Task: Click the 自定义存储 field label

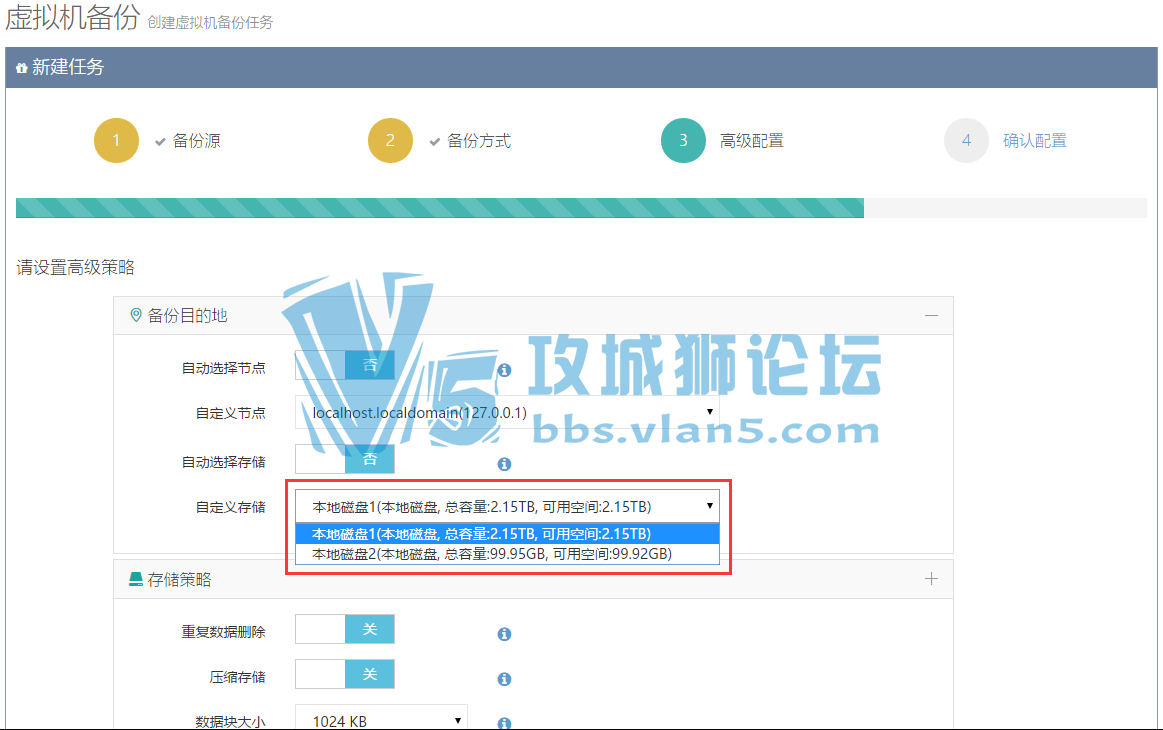Action: coord(231,507)
